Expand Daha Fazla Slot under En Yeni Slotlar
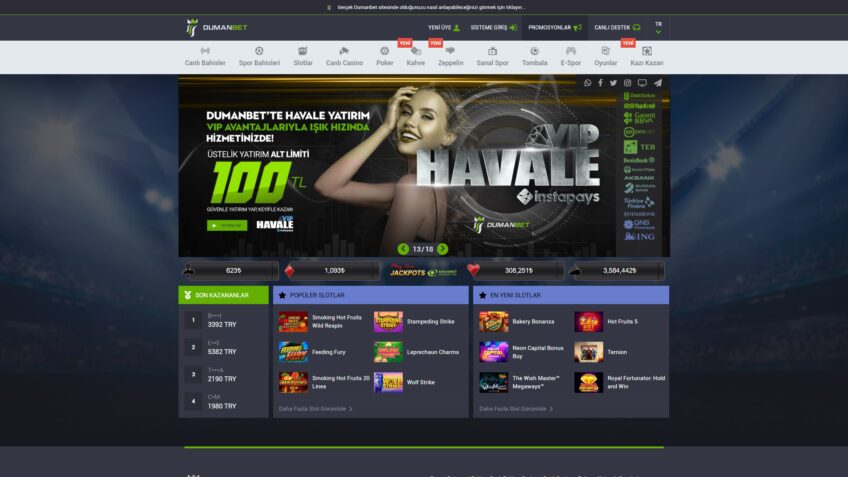848x477 pixels. tap(516, 408)
